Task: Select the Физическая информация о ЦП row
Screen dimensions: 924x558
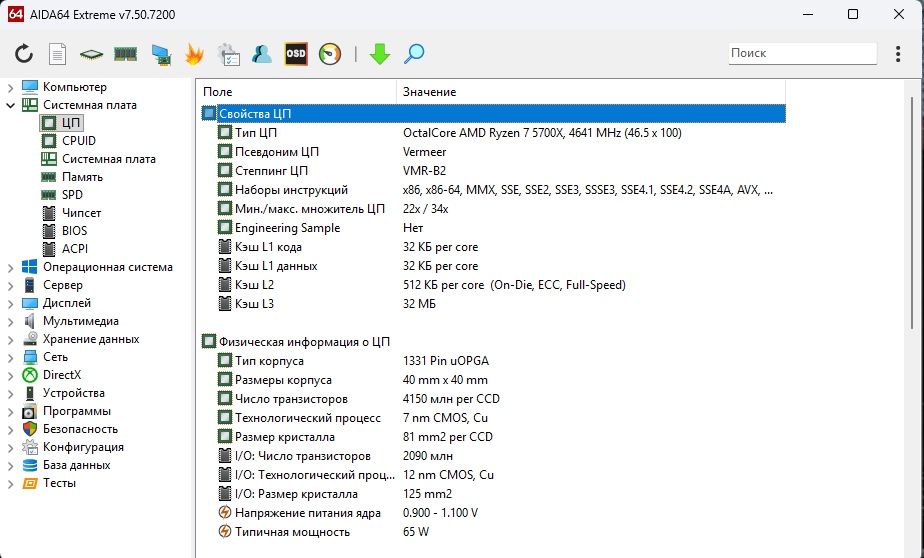Action: [x=493, y=342]
